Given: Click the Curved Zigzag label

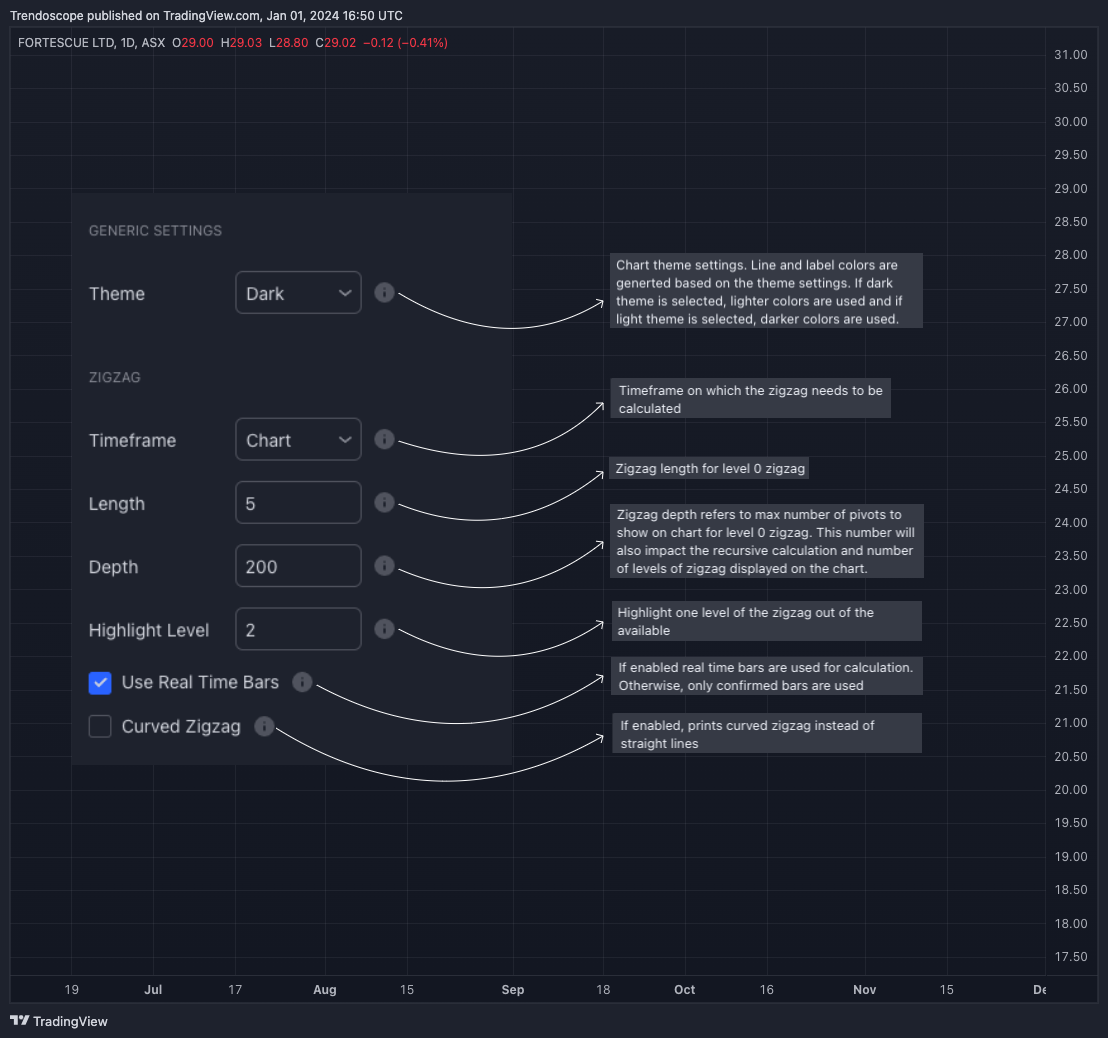Looking at the screenshot, I should [181, 726].
